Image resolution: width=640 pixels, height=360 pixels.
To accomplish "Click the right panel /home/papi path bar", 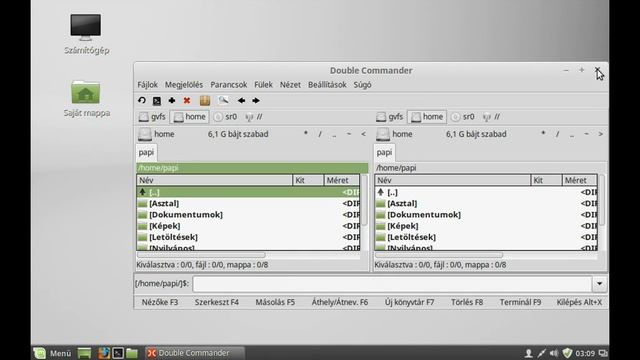I will 489,168.
